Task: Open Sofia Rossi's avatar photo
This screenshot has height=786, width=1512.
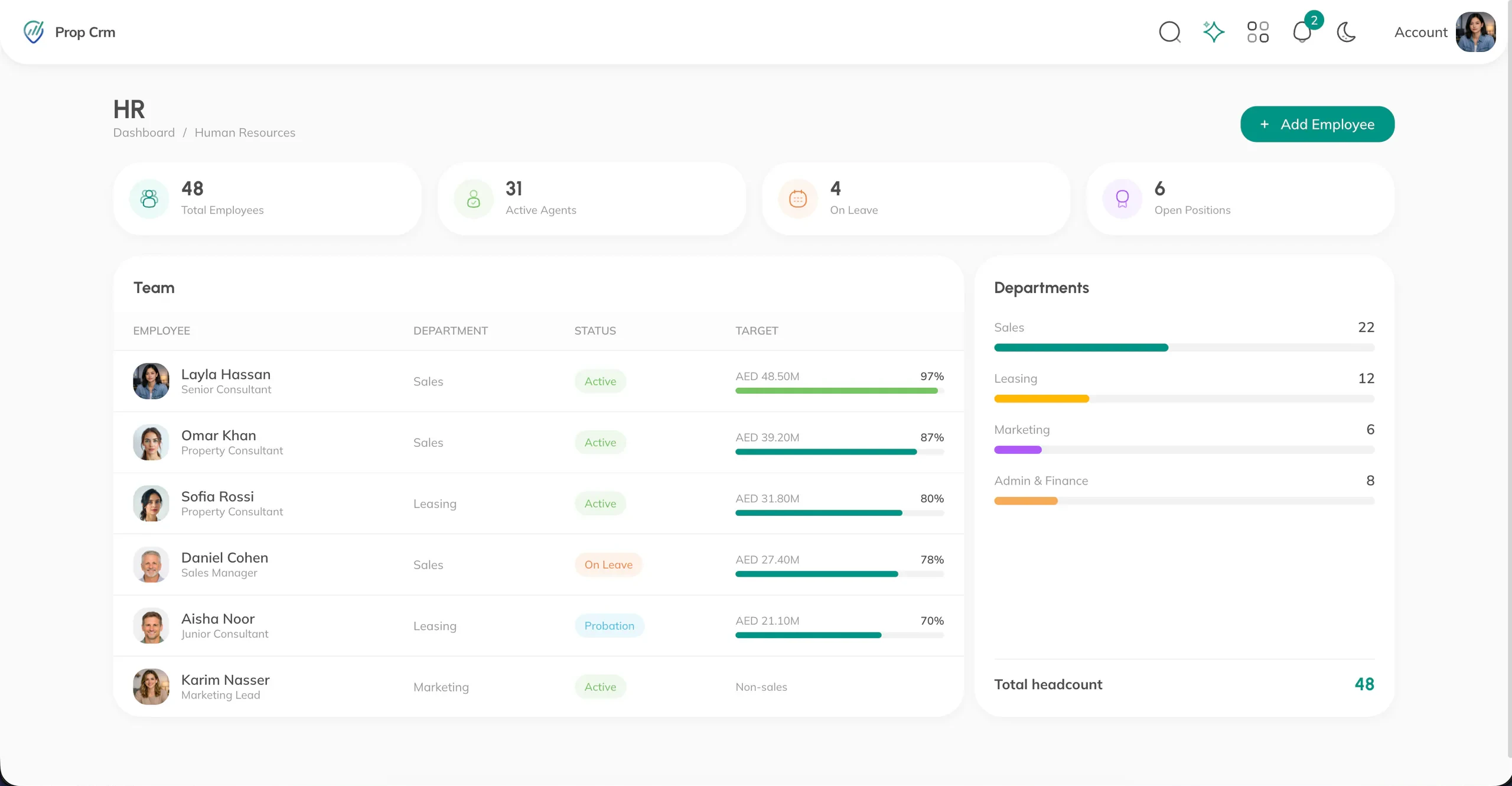Action: tap(151, 504)
